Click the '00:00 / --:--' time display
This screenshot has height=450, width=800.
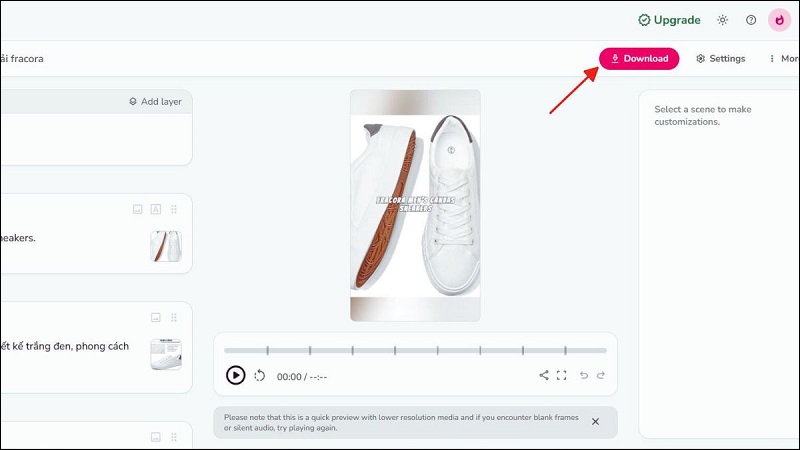pyautogui.click(x=302, y=377)
